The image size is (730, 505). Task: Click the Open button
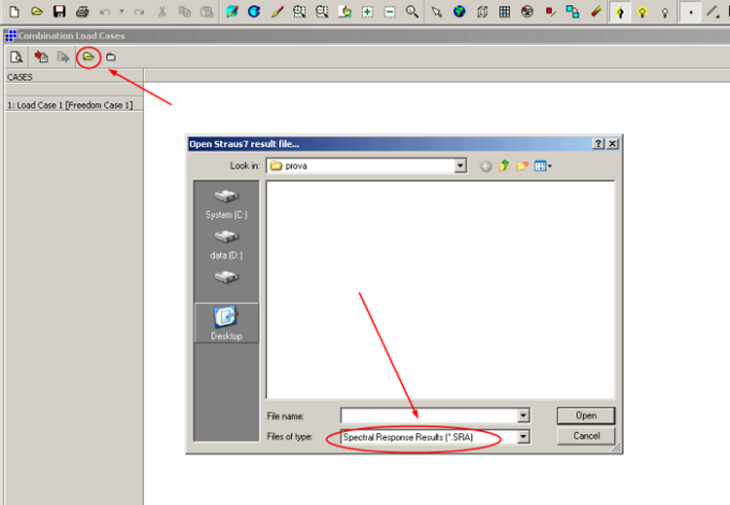coord(585,415)
